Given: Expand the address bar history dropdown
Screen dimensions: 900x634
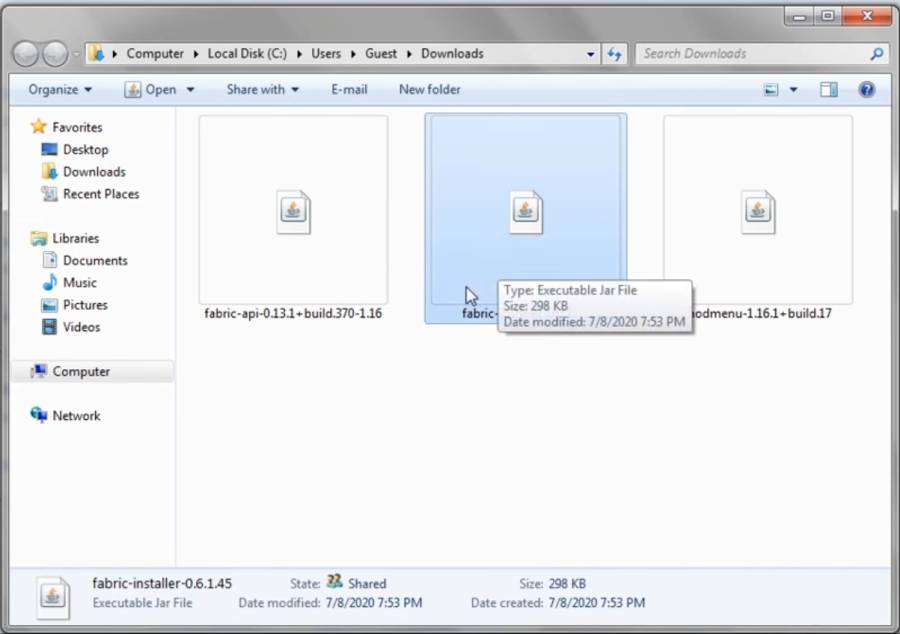Looking at the screenshot, I should tap(591, 54).
